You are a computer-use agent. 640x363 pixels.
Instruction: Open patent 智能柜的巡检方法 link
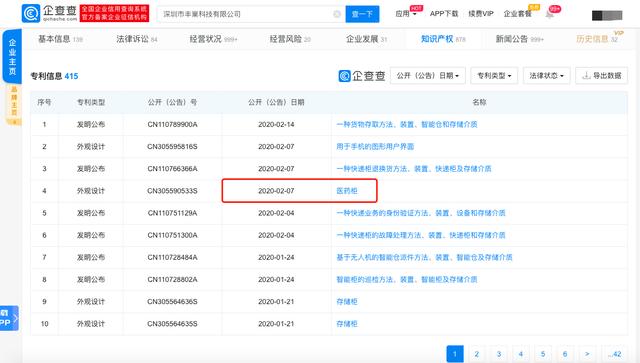point(407,279)
